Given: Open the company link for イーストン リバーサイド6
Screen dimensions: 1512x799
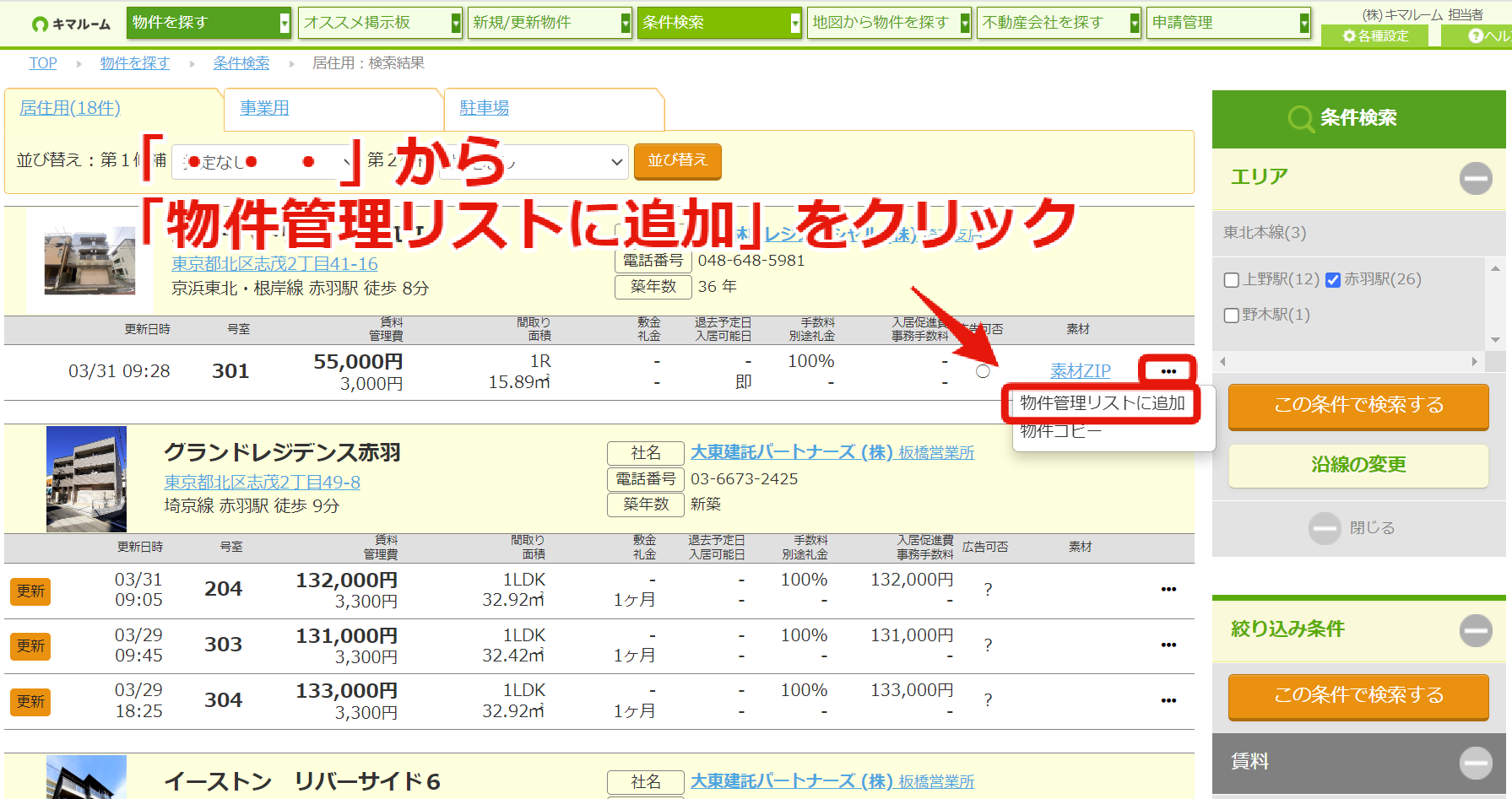Looking at the screenshot, I should (832, 782).
